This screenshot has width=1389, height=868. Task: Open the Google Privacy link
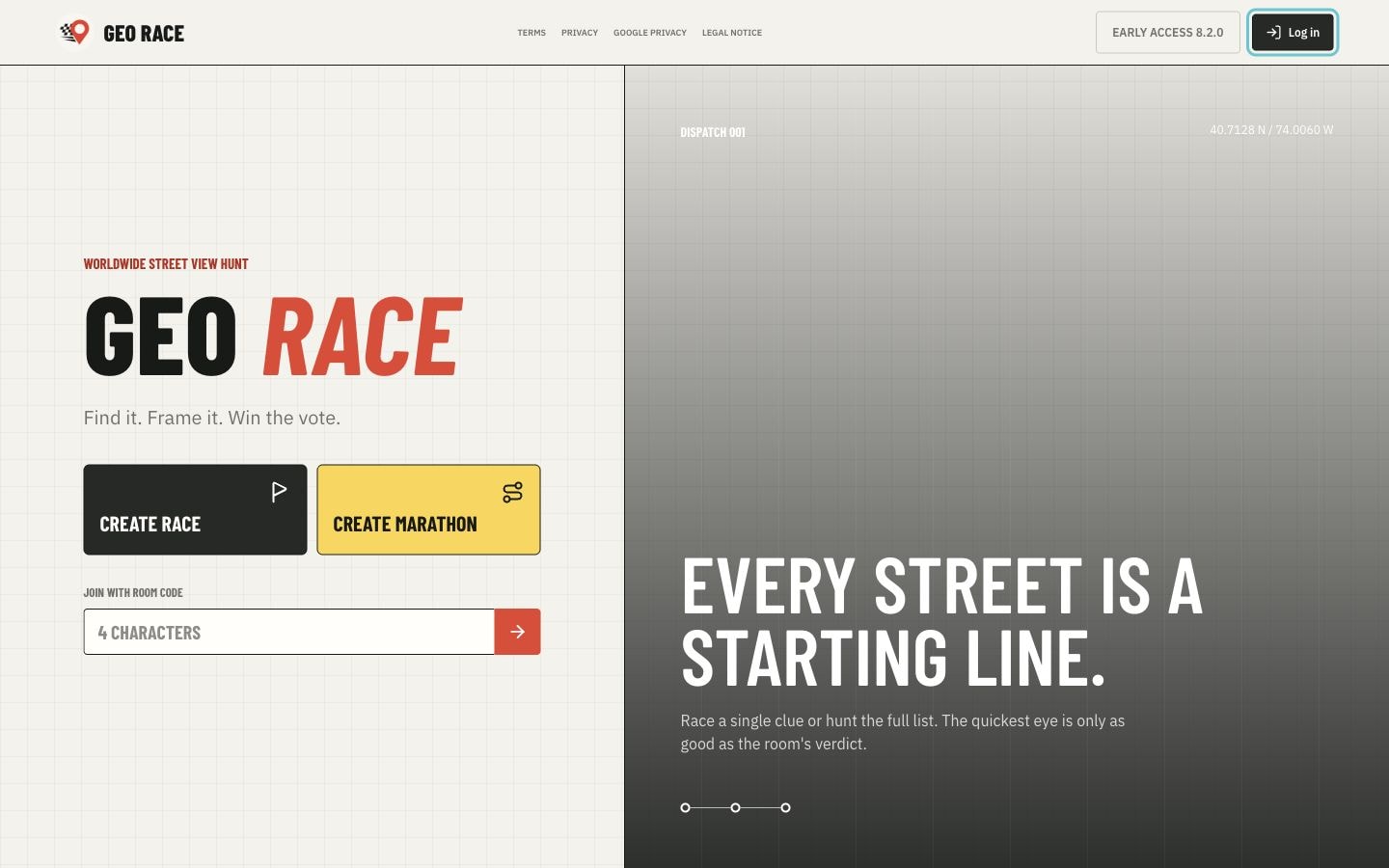point(650,33)
